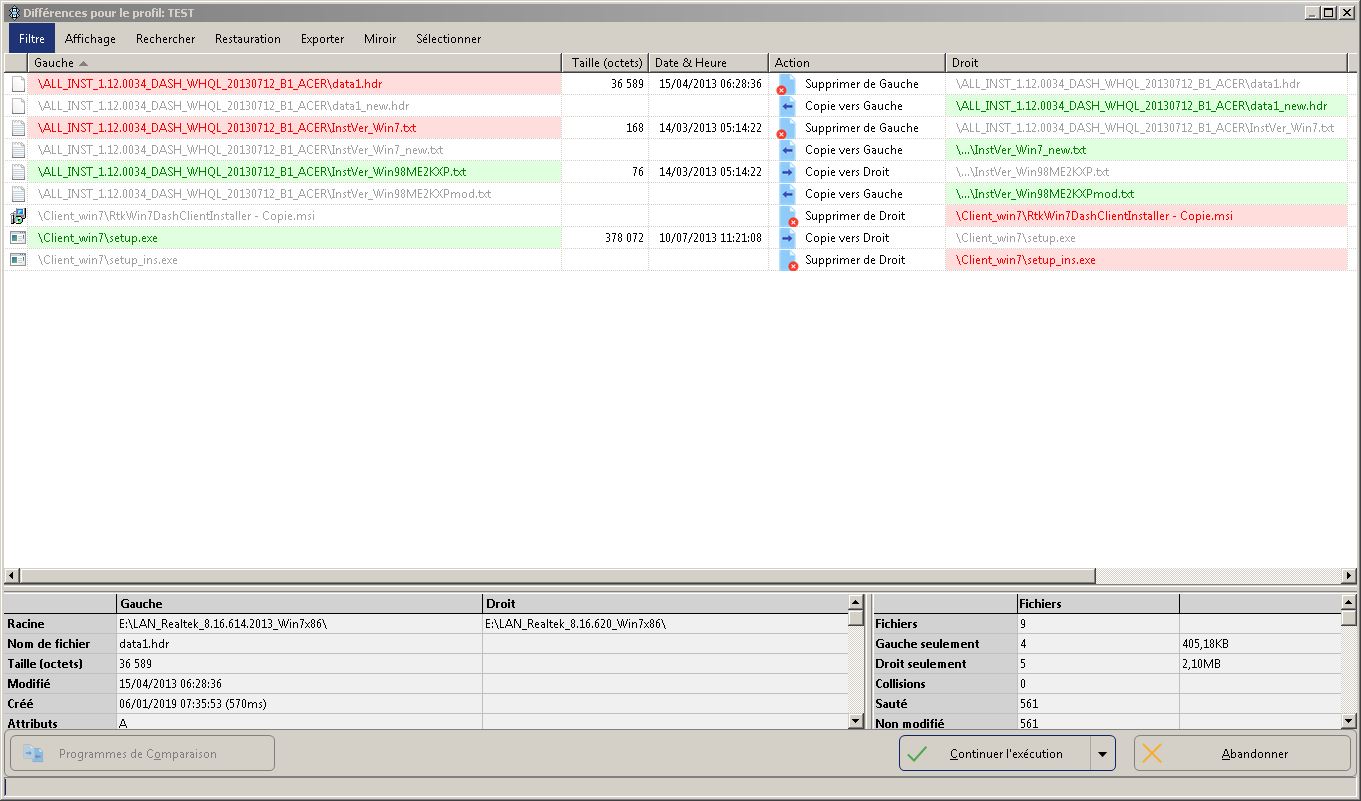
Task: Click copy-to-right arrow icon for InstVer_Win98ME2KXP.txt
Action: 787,172
